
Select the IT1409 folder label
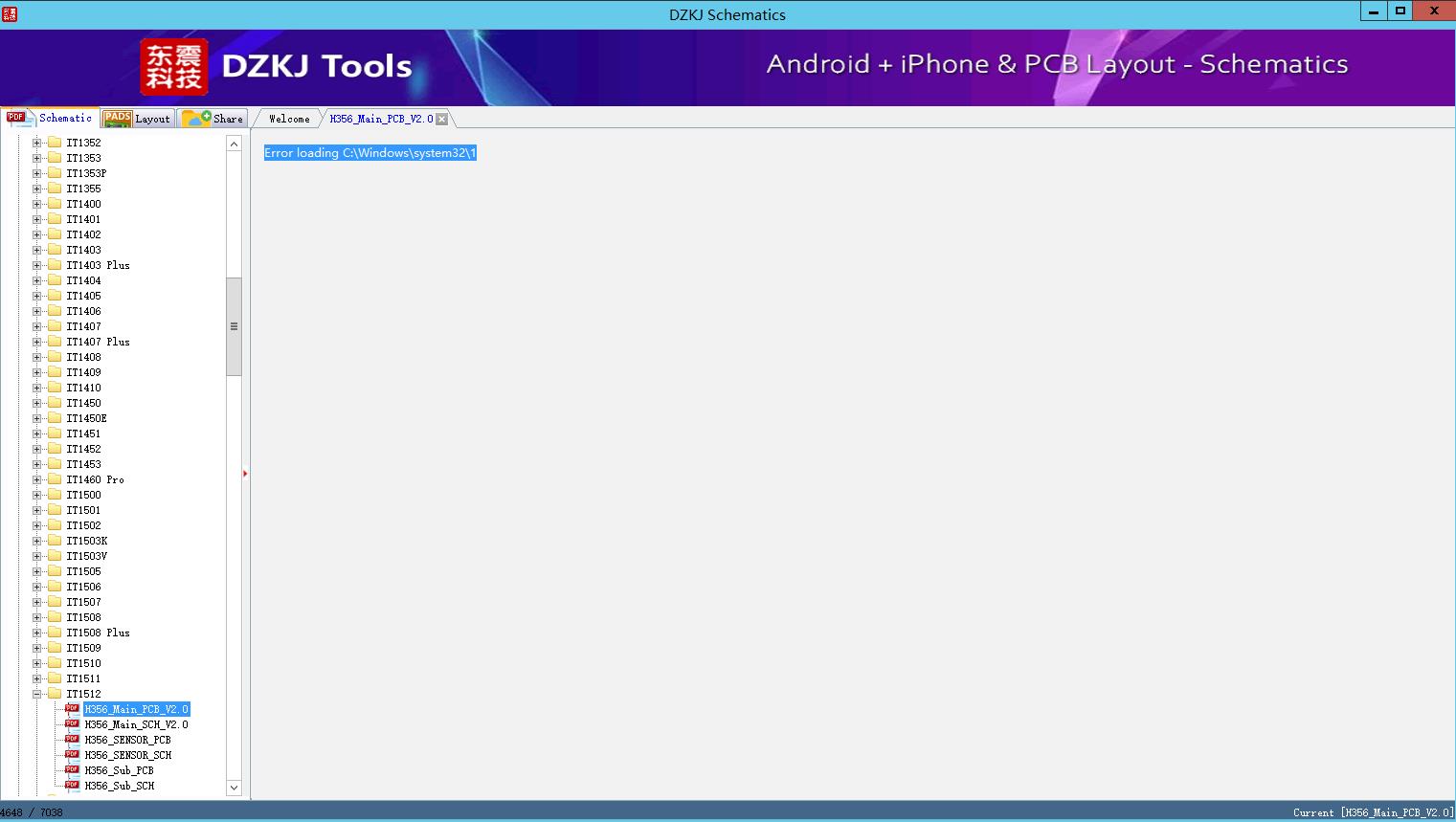coord(83,372)
